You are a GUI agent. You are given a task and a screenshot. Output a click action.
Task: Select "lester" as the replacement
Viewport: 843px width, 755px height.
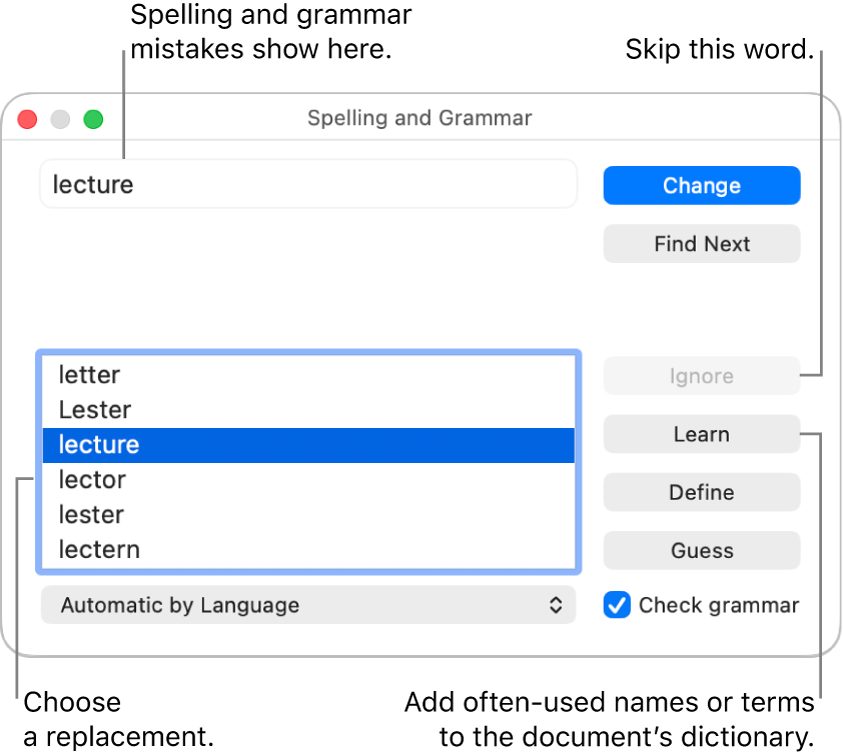[x=90, y=514]
